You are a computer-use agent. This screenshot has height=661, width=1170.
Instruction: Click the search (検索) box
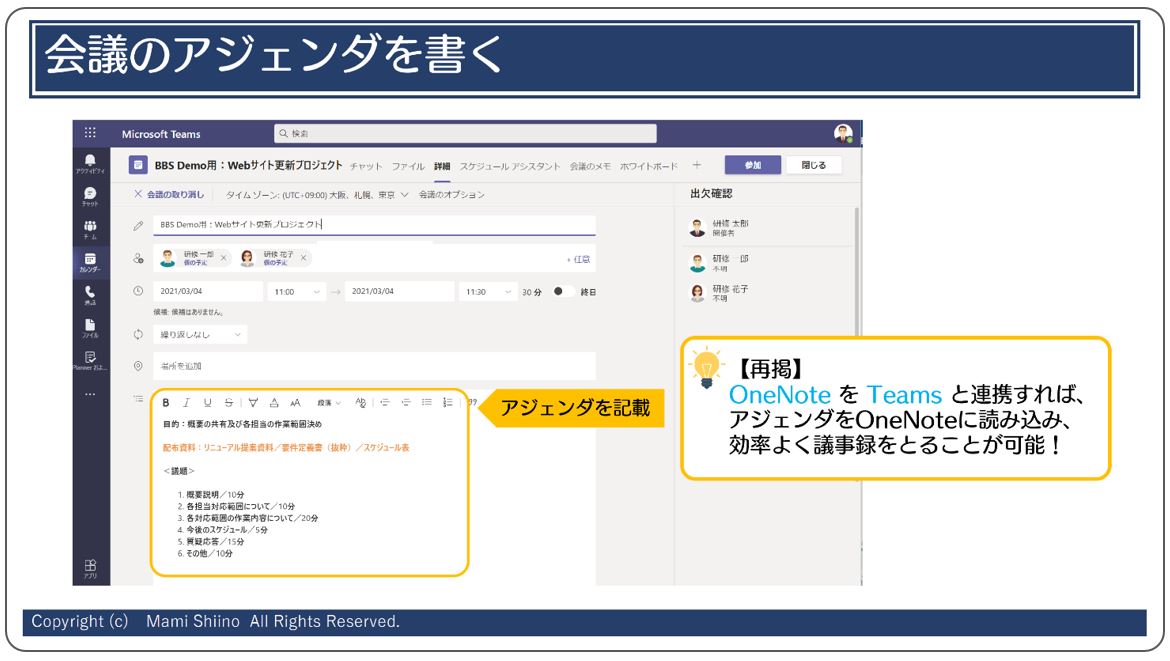click(x=465, y=134)
